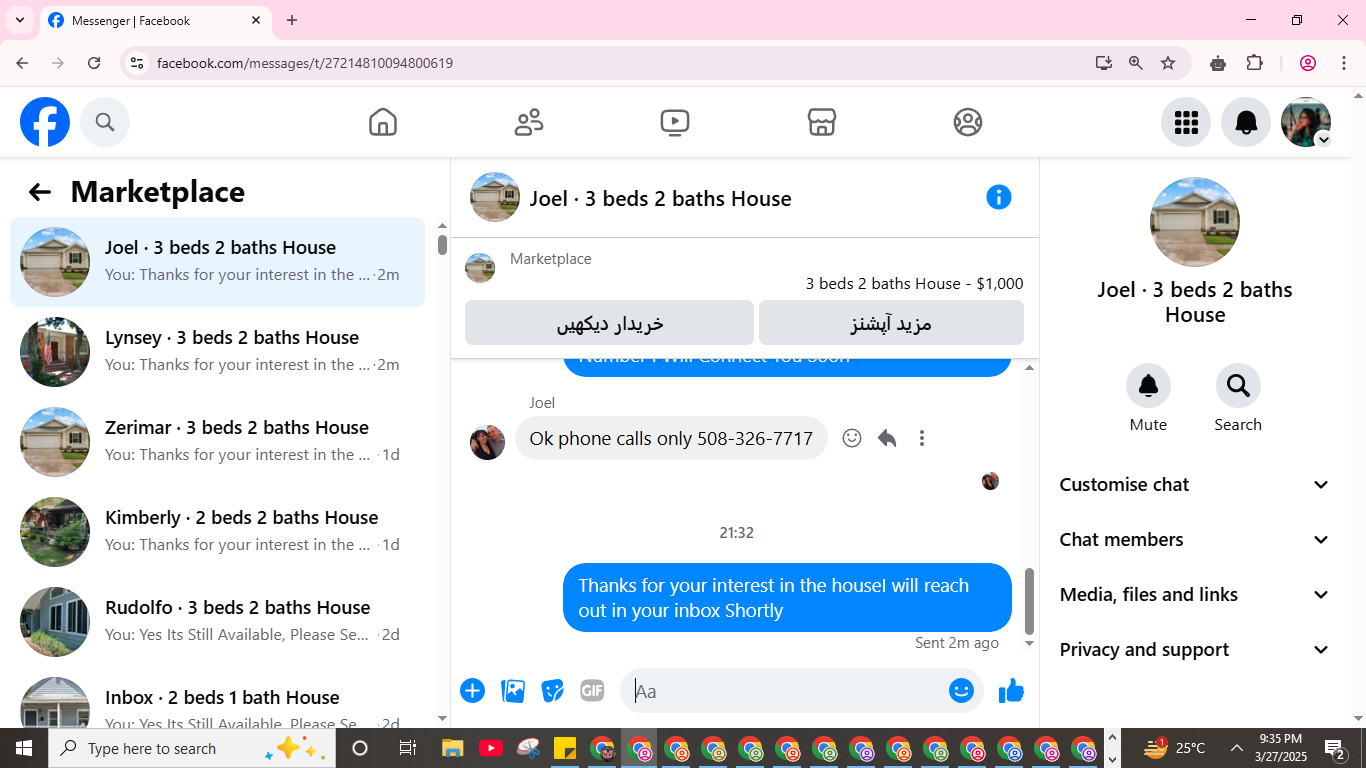Open Lynsey's 3 beds 2 baths House chat
The height and width of the screenshot is (768, 1366).
point(217,352)
